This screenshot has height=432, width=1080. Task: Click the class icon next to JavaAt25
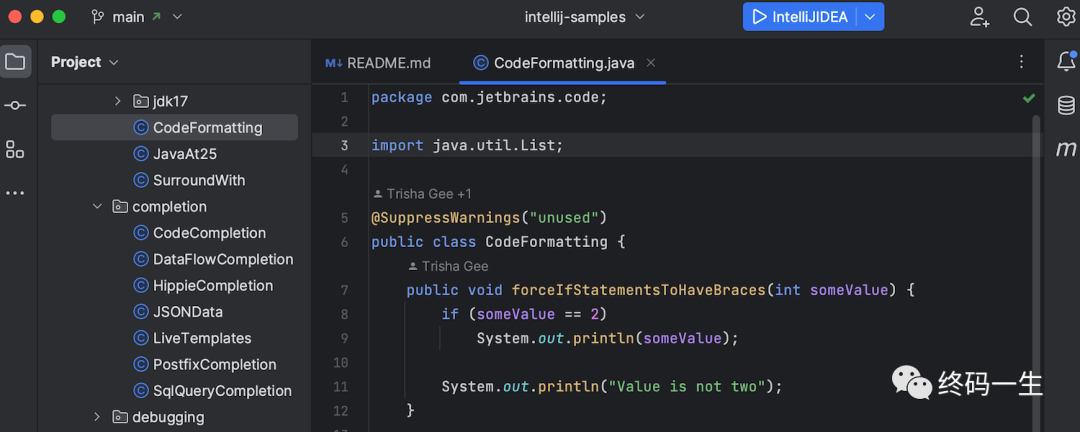141,154
